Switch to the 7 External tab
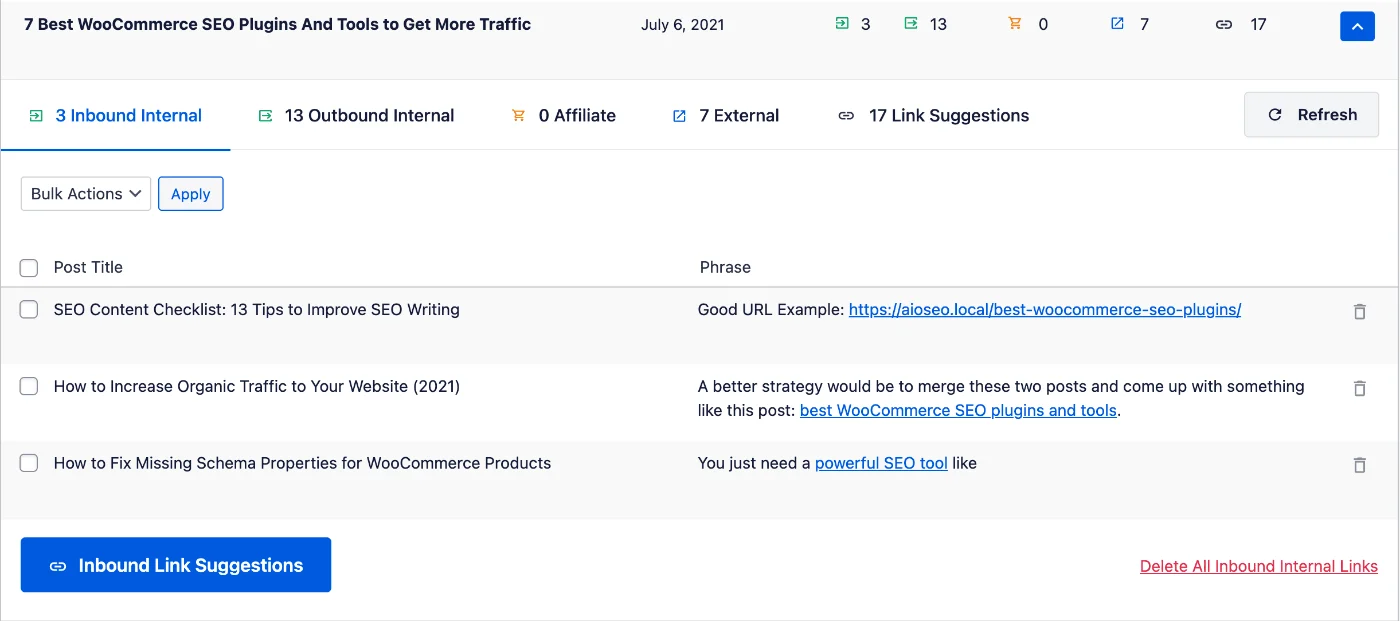This screenshot has width=1400, height=621. tap(726, 116)
